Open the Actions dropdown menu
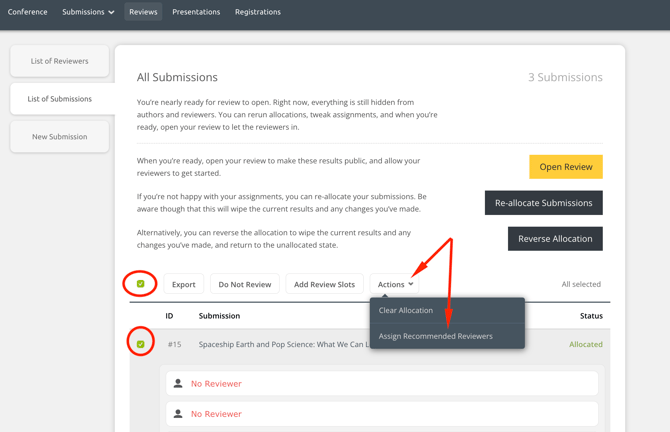 [x=395, y=284]
